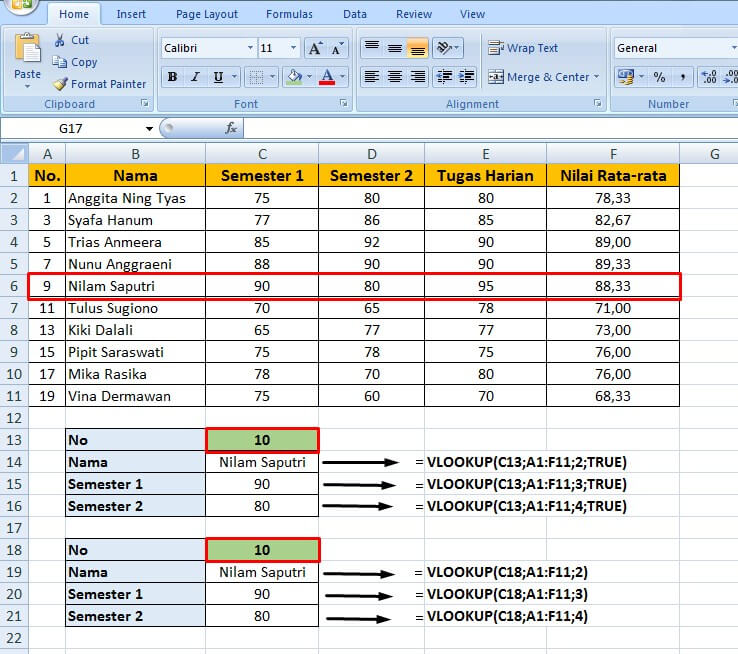This screenshot has width=738, height=654.
Task: Click cell showing 89,33
Action: pyautogui.click(x=613, y=264)
